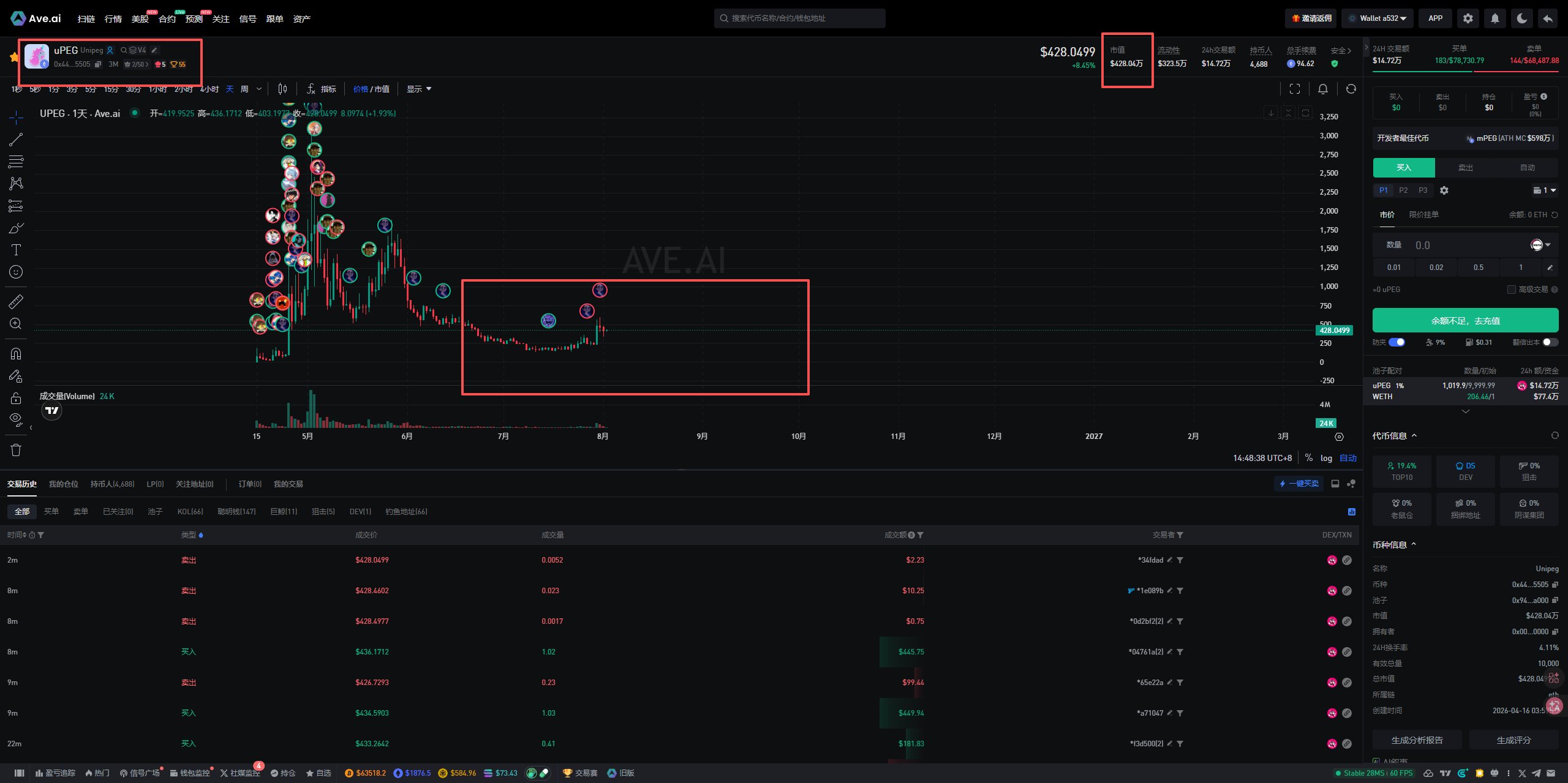Open 盈亏追踪 in the bottom bar
The width and height of the screenshot is (1568, 783).
tap(55, 773)
